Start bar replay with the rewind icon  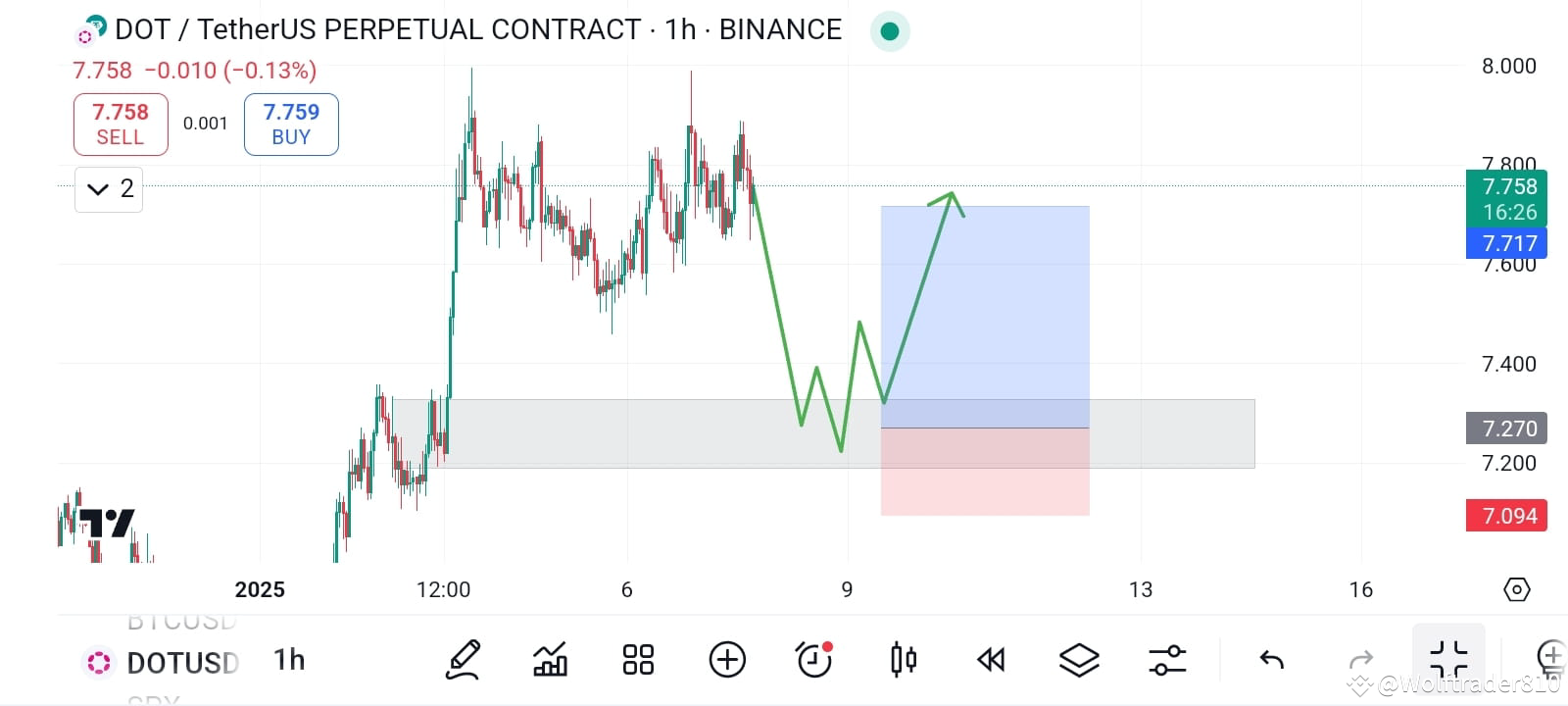(x=991, y=660)
